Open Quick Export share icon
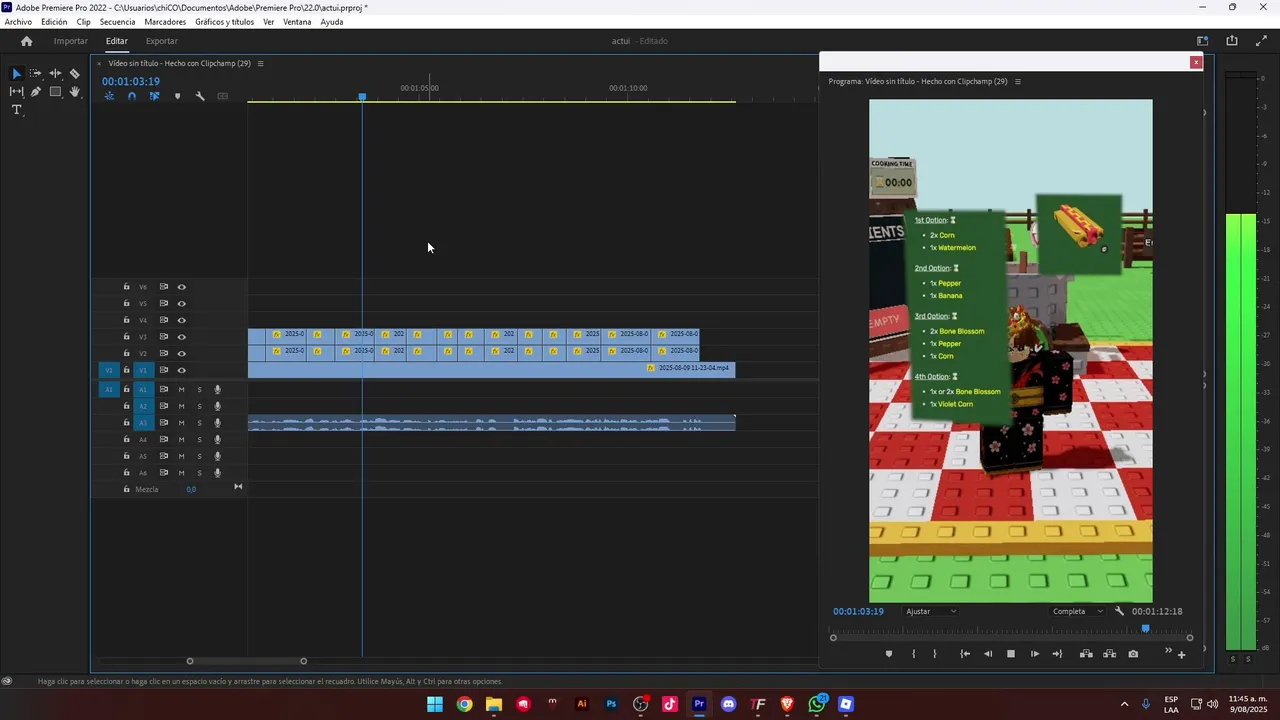Viewport: 1280px width, 720px height. click(x=1232, y=41)
